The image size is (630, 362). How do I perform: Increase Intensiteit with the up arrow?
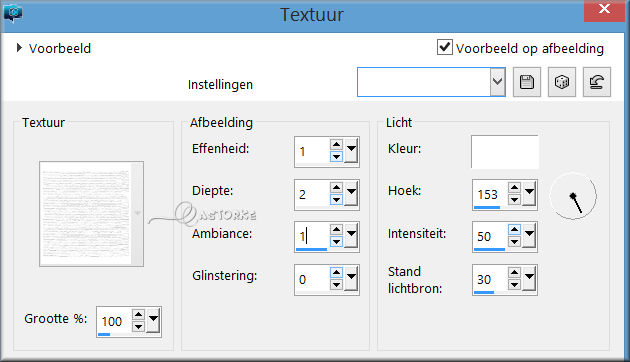point(514,229)
